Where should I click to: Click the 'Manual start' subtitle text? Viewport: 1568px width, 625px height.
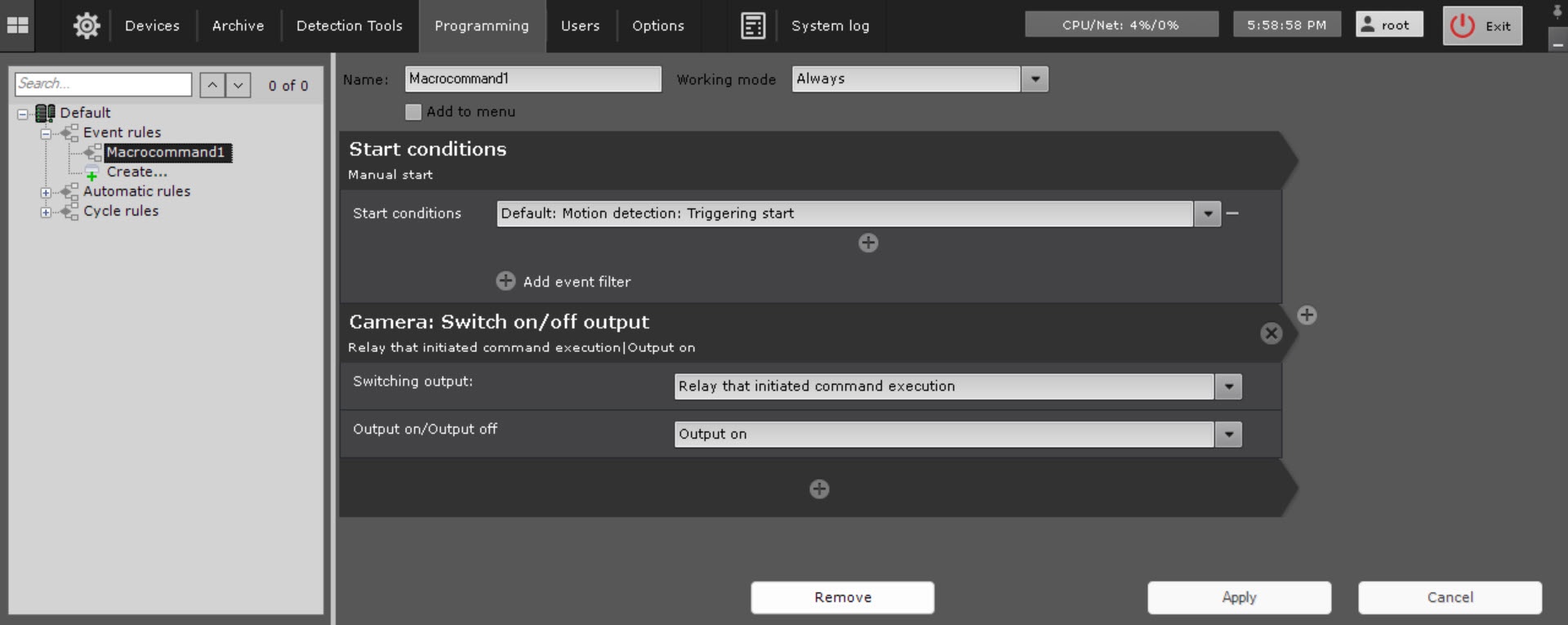[x=390, y=175]
